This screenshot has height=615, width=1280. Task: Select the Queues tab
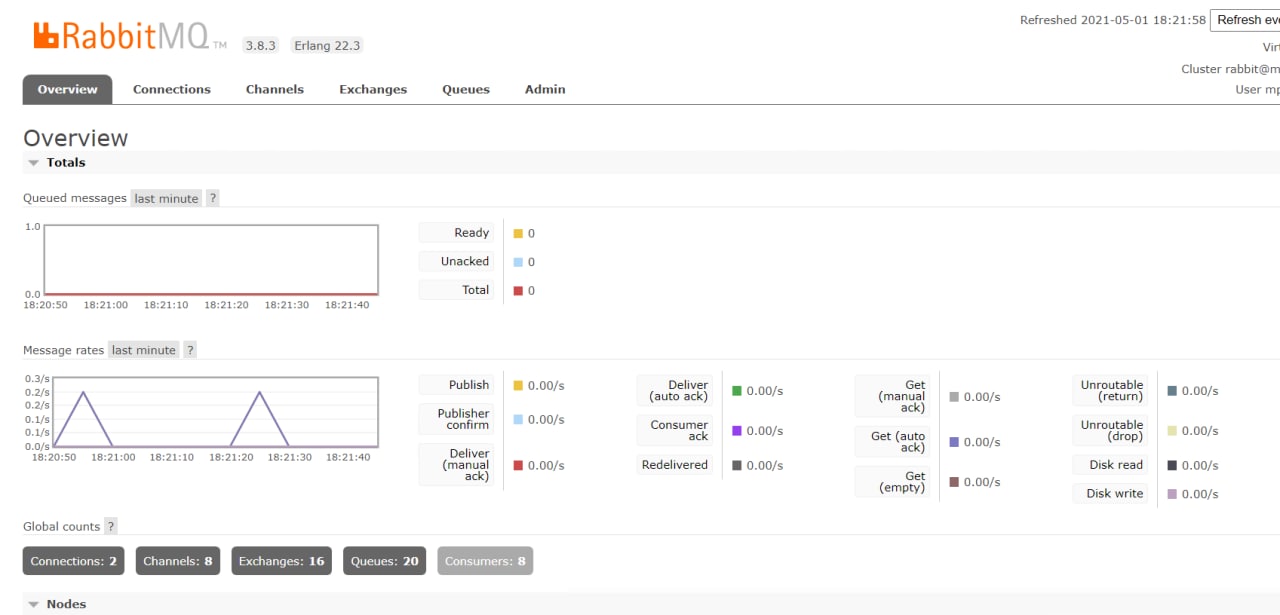[x=466, y=89]
